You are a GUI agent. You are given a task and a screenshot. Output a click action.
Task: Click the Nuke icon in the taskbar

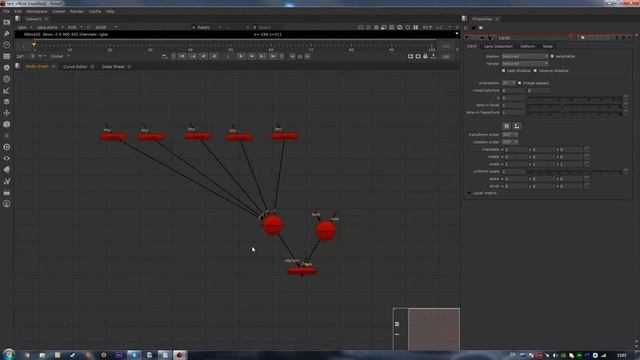[x=180, y=355]
